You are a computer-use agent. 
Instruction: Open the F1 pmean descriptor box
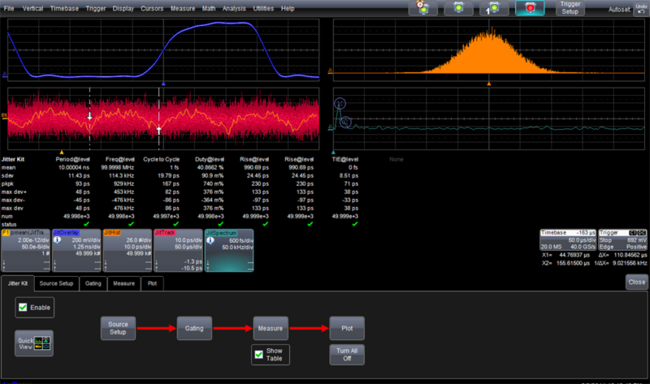coord(26,250)
